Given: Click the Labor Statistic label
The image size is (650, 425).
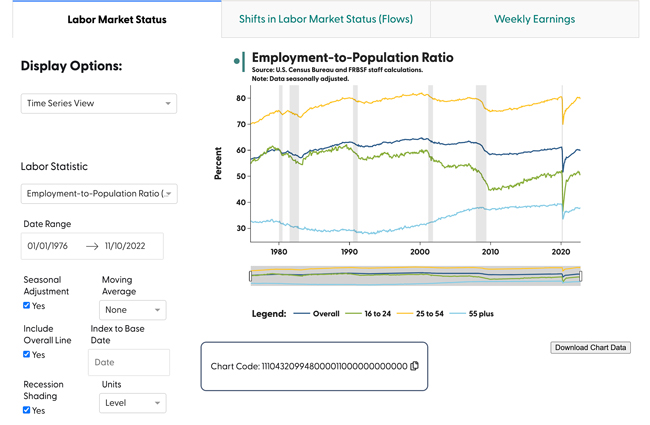Looking at the screenshot, I should 54,166.
